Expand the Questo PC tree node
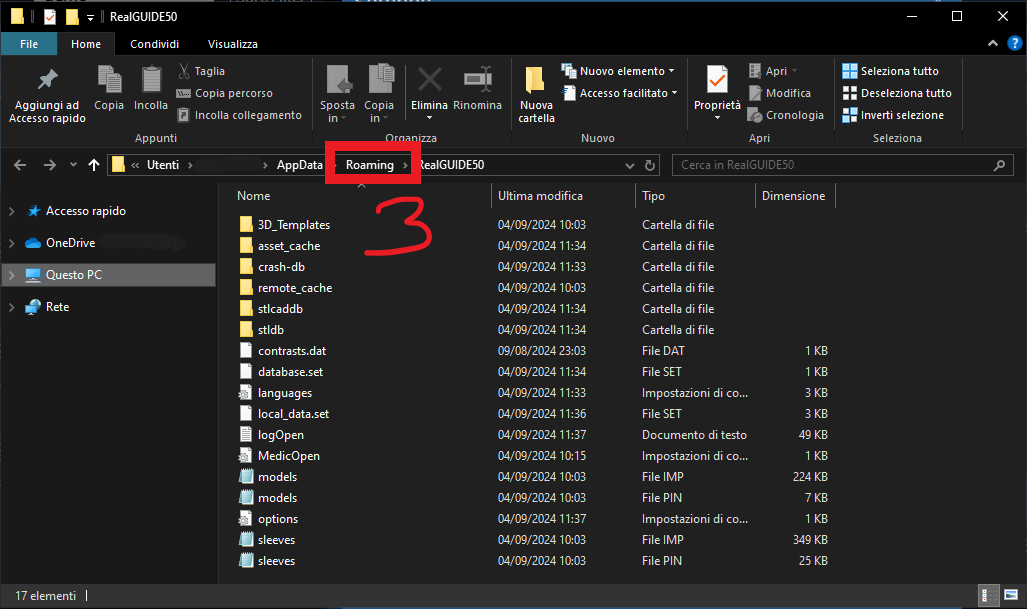Screen dimensions: 1027x609 tap(12, 274)
